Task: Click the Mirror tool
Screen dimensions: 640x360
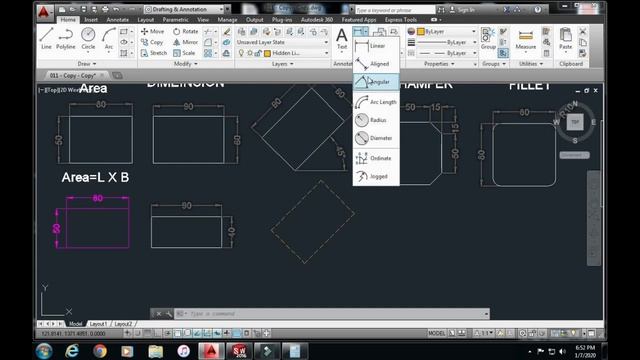Action: [x=185, y=42]
